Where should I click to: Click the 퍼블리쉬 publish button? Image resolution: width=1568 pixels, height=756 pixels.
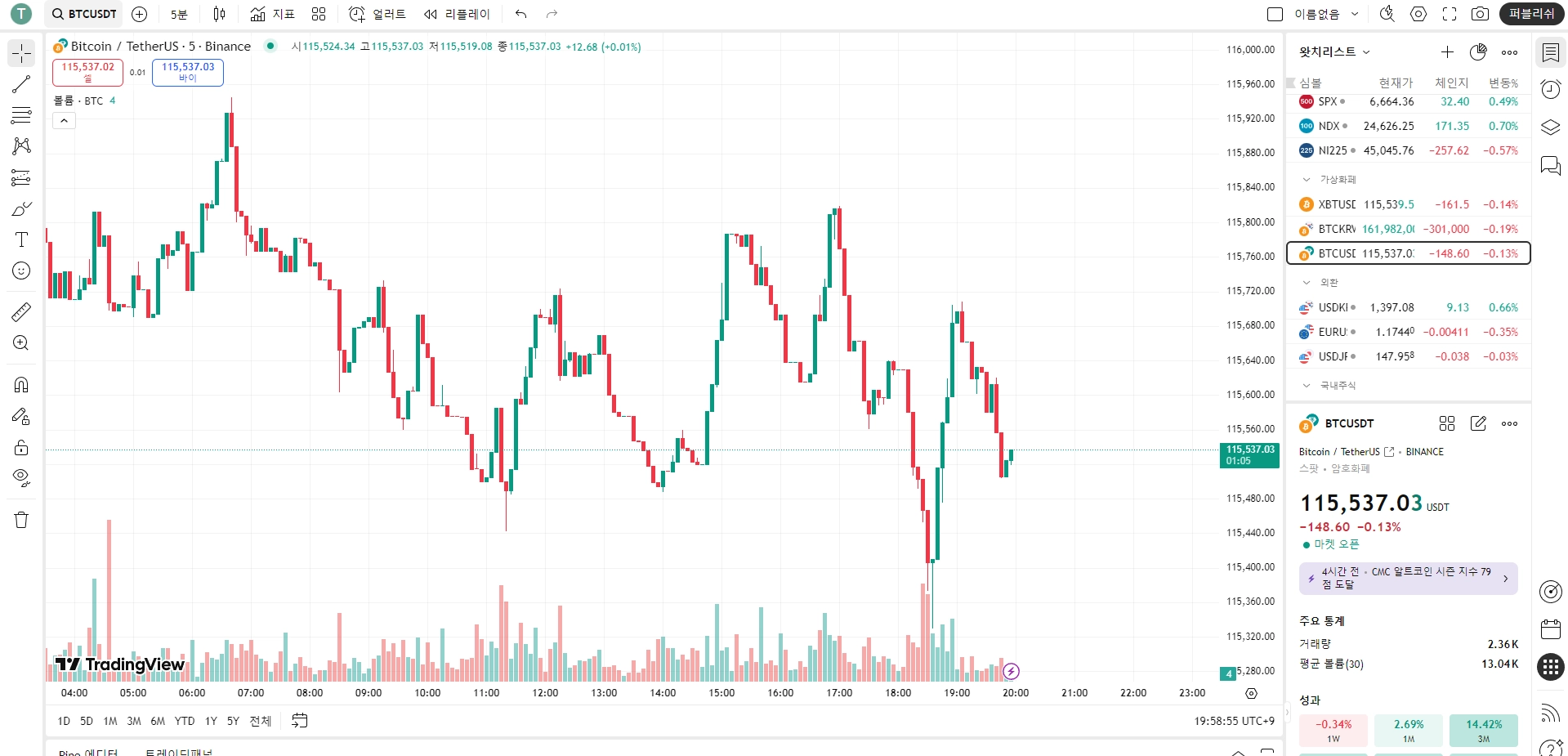click(x=1530, y=14)
